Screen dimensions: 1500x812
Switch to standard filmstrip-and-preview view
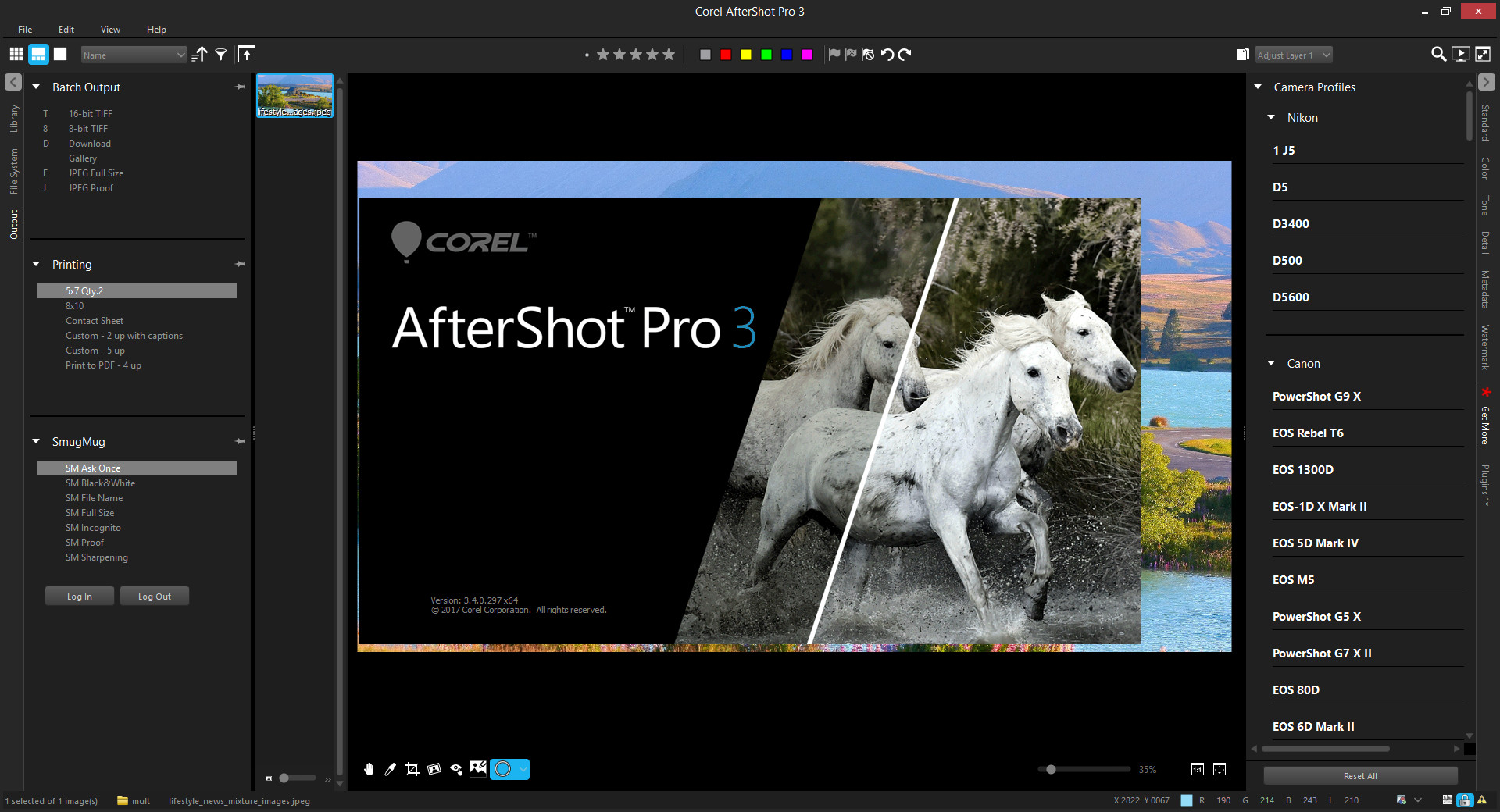tap(38, 55)
